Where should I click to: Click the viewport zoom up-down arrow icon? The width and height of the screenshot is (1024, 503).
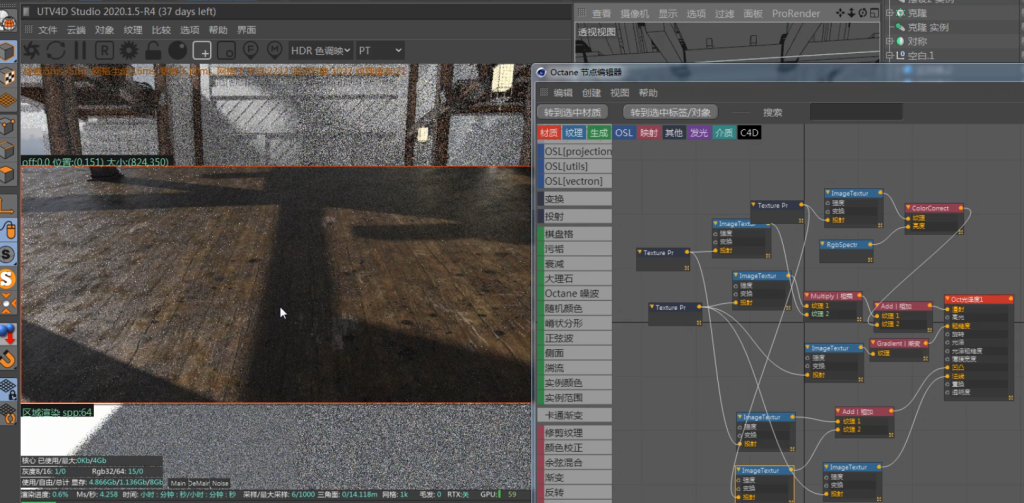851,13
